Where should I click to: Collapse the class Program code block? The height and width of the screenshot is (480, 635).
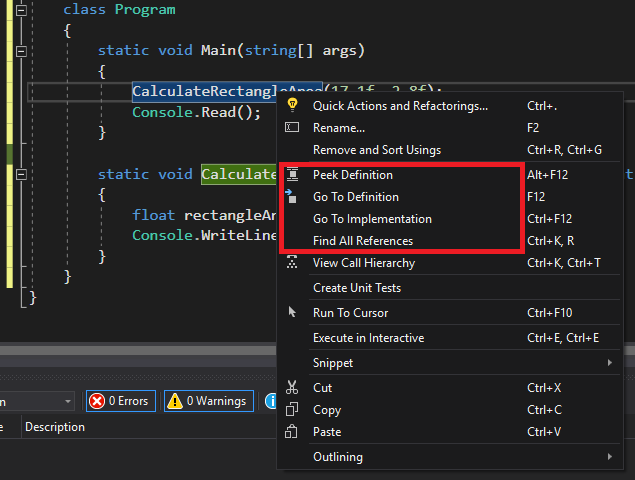(x=22, y=9)
